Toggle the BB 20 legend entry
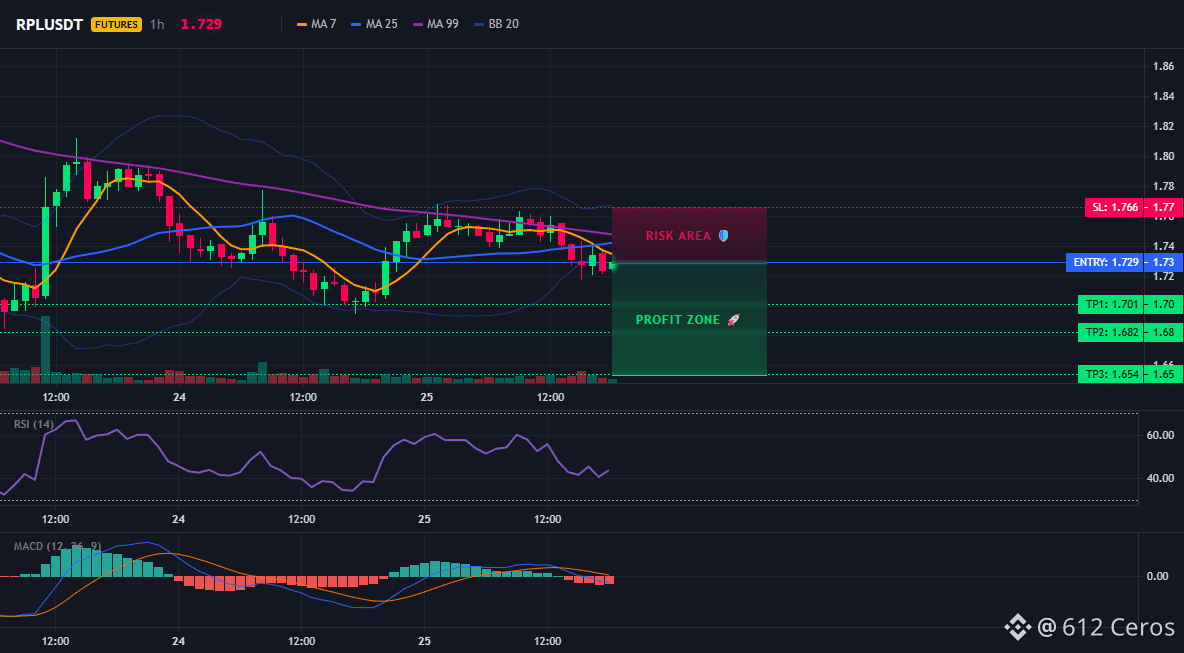The image size is (1184, 653). [x=496, y=24]
